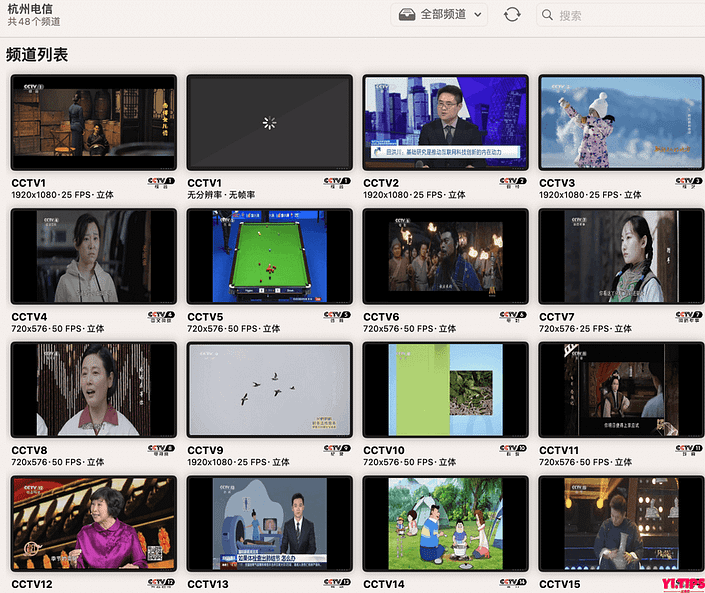
Task: Open the CCTV12 thumbnail
Action: click(94, 523)
